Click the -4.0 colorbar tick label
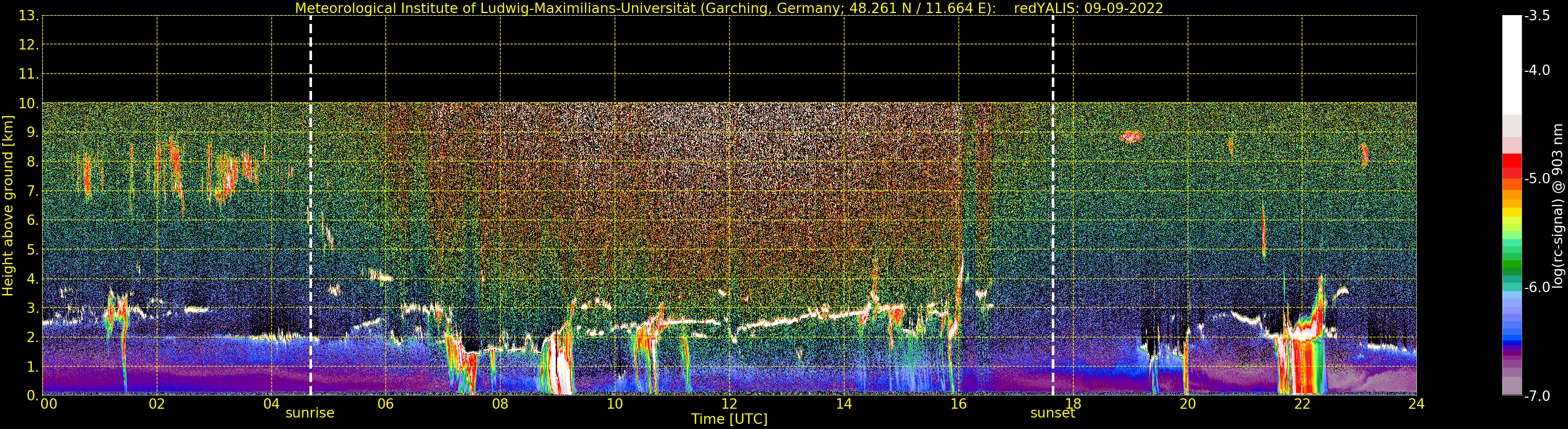Image resolution: width=1568 pixels, height=429 pixels. tap(1537, 70)
